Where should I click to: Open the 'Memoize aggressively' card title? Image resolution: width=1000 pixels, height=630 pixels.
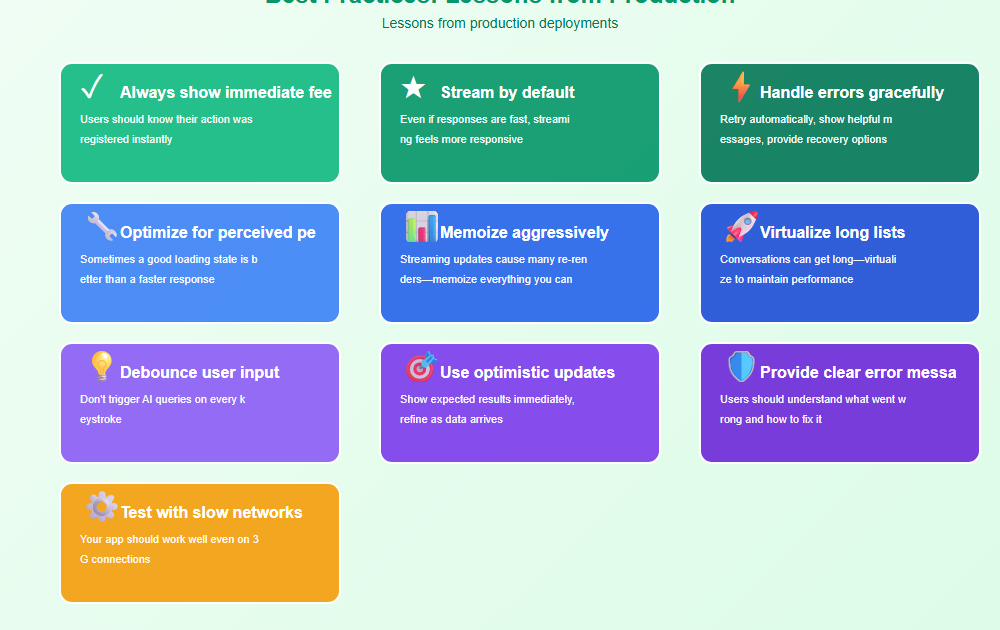(x=524, y=232)
